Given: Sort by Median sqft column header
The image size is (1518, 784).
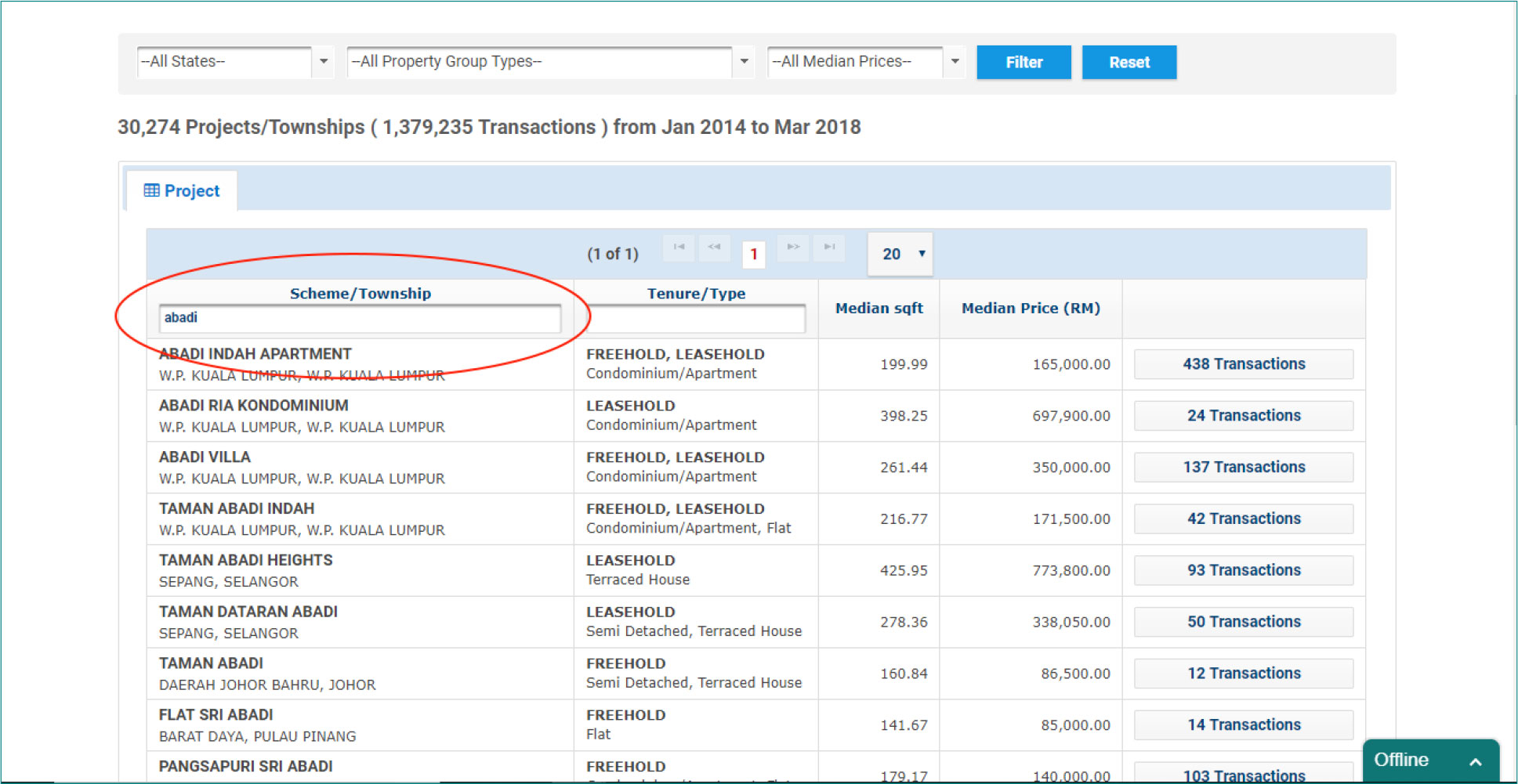Looking at the screenshot, I should tap(879, 309).
